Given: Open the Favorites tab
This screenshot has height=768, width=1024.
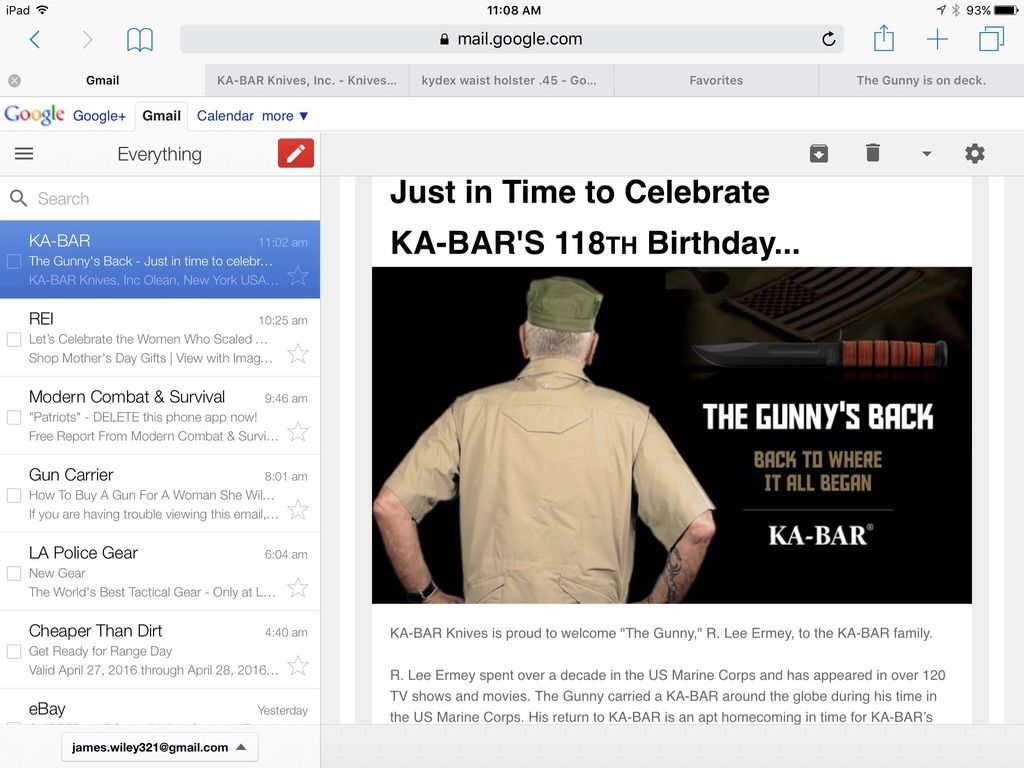Looking at the screenshot, I should (x=716, y=80).
